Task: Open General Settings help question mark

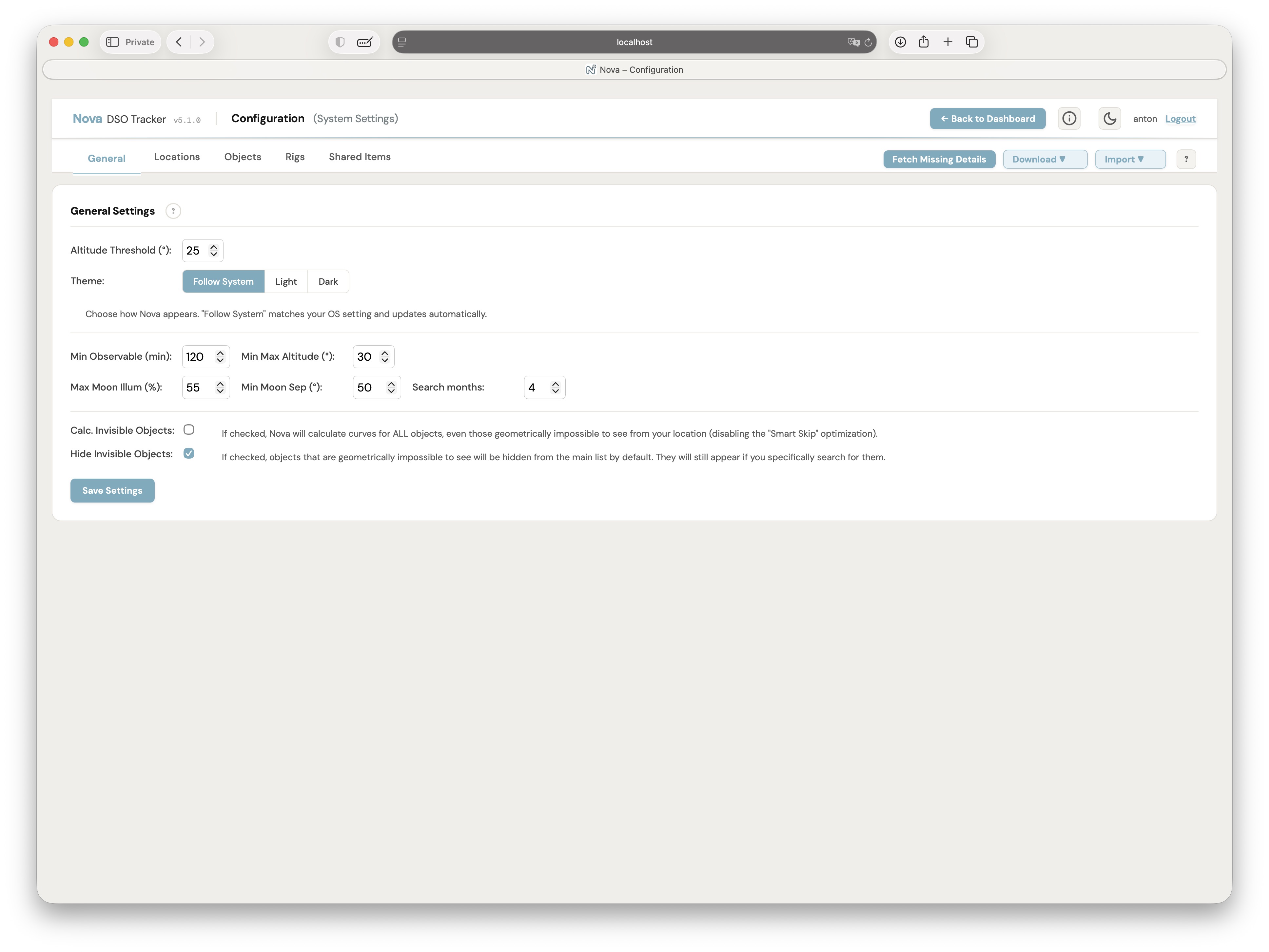Action: (173, 211)
